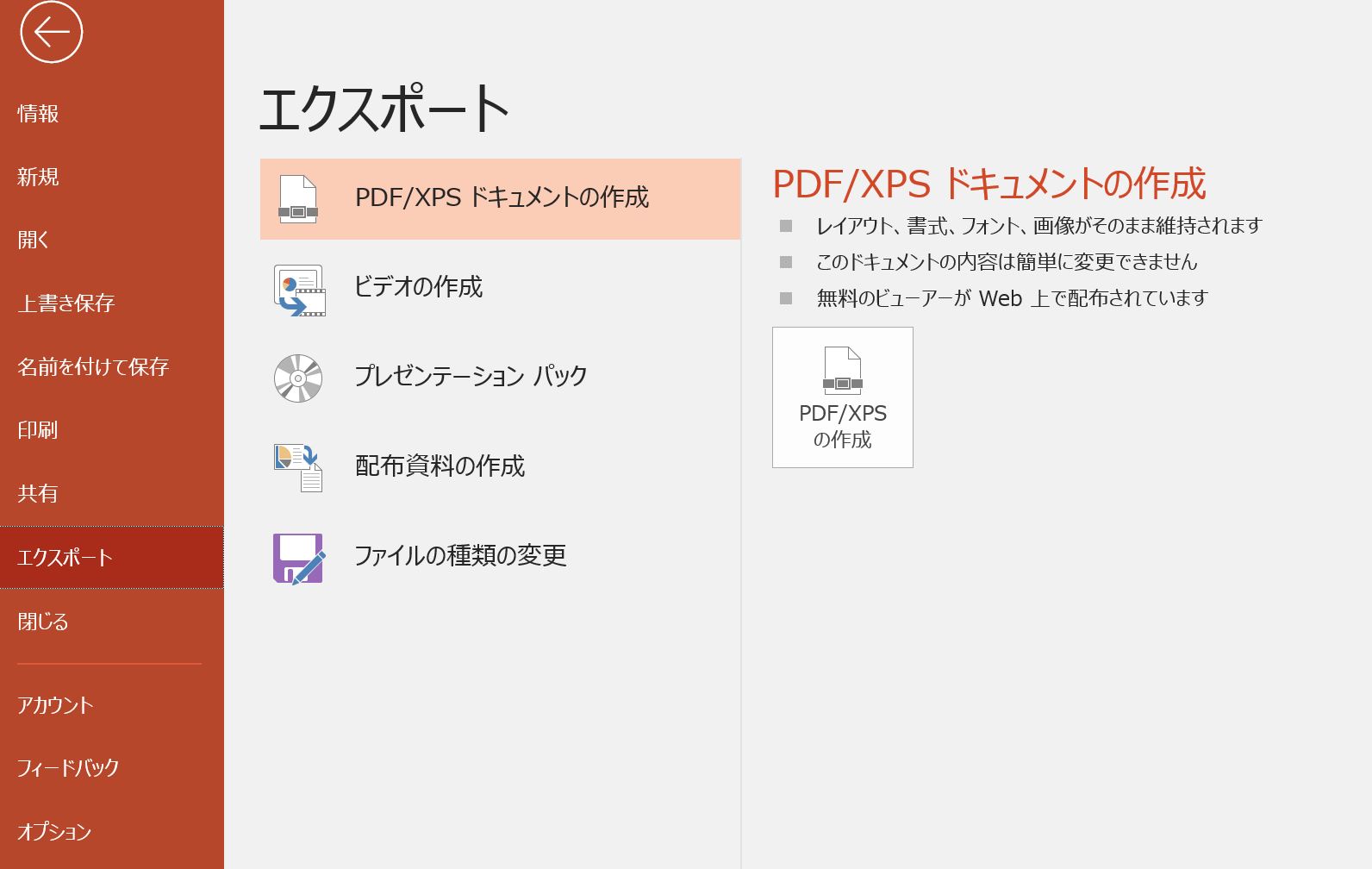Select the ビデオの作成 option label

pos(419,286)
